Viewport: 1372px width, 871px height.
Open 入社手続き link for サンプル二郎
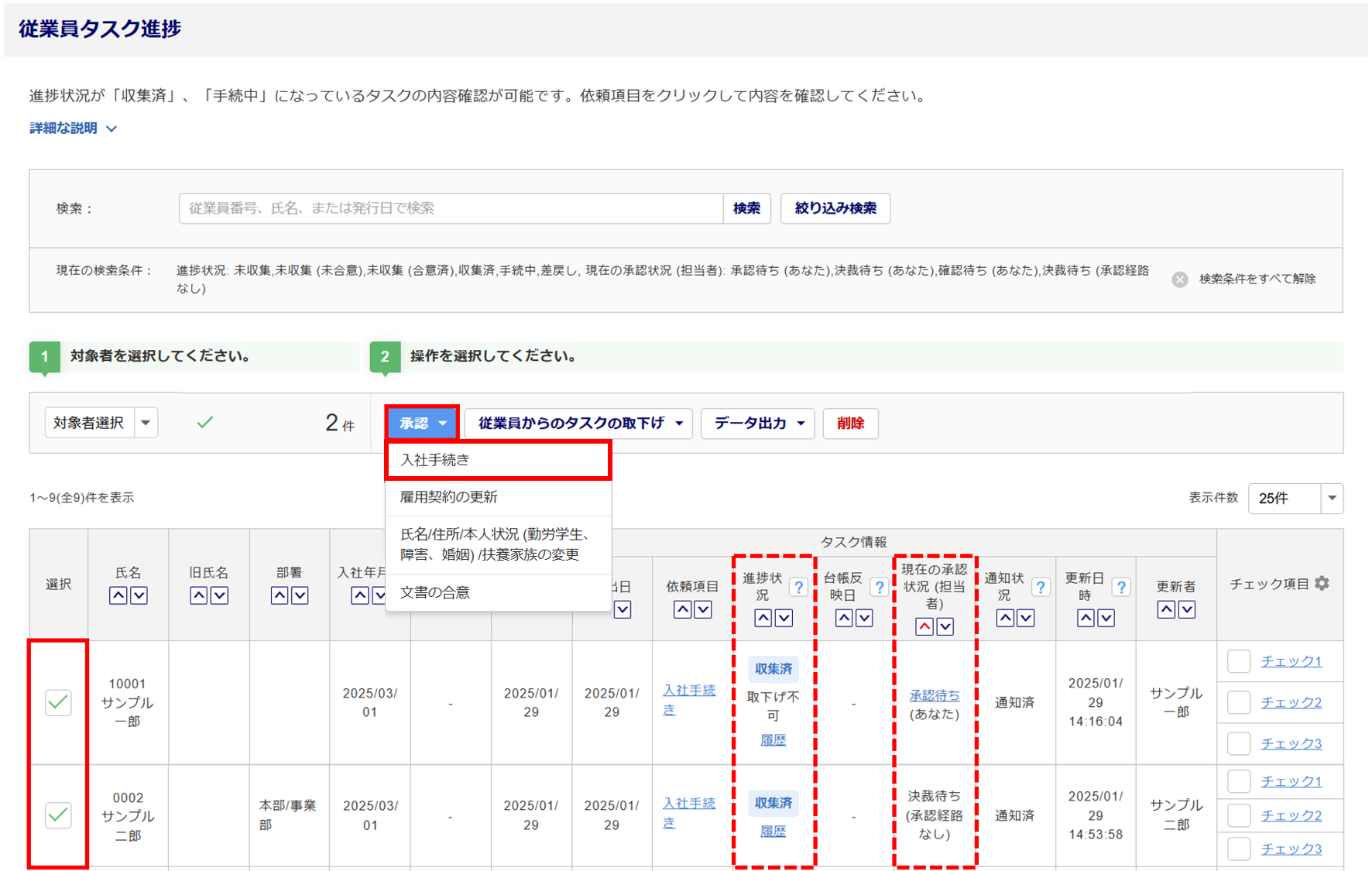click(688, 813)
